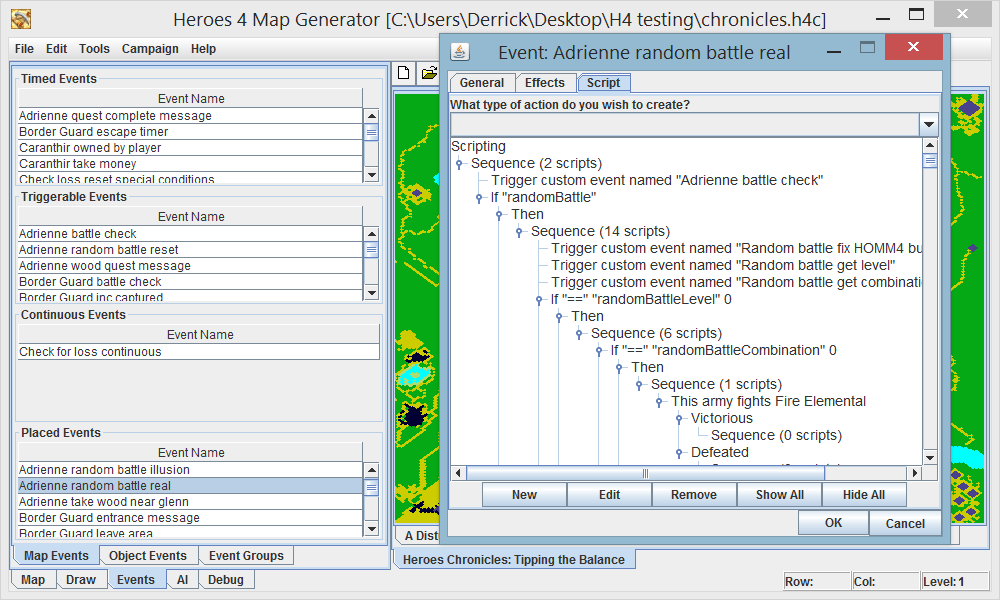The width and height of the screenshot is (1000, 600).
Task: Select the Map tab at the bottom left
Action: coord(33,580)
